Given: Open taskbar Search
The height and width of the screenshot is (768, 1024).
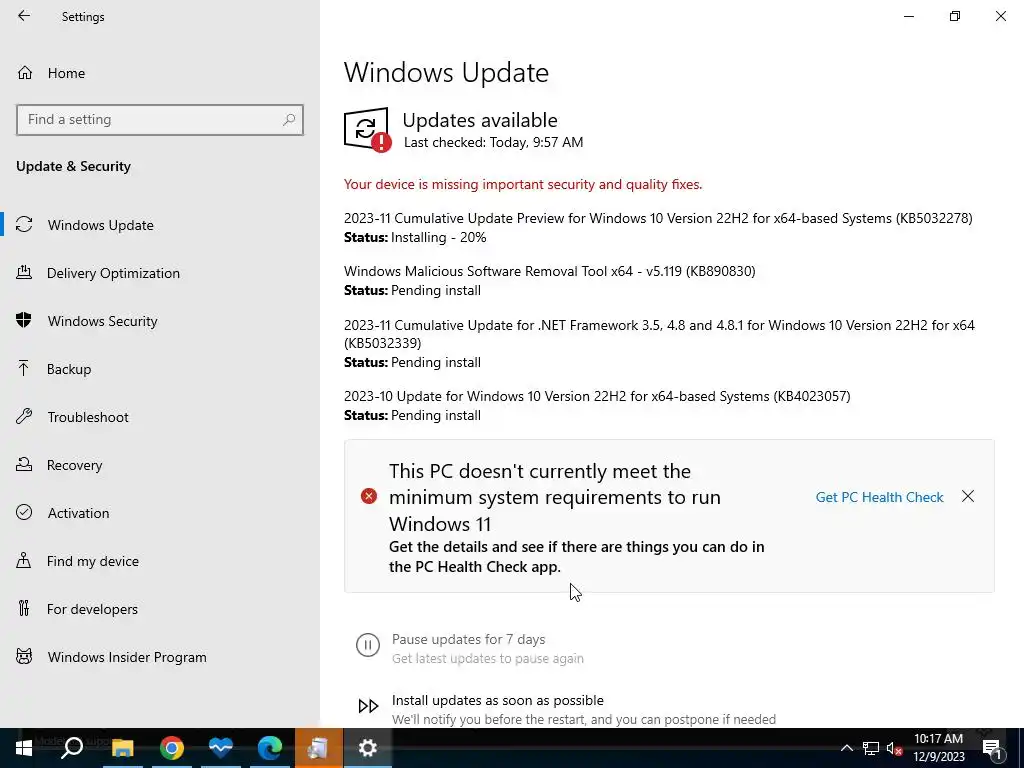Looking at the screenshot, I should (72, 748).
